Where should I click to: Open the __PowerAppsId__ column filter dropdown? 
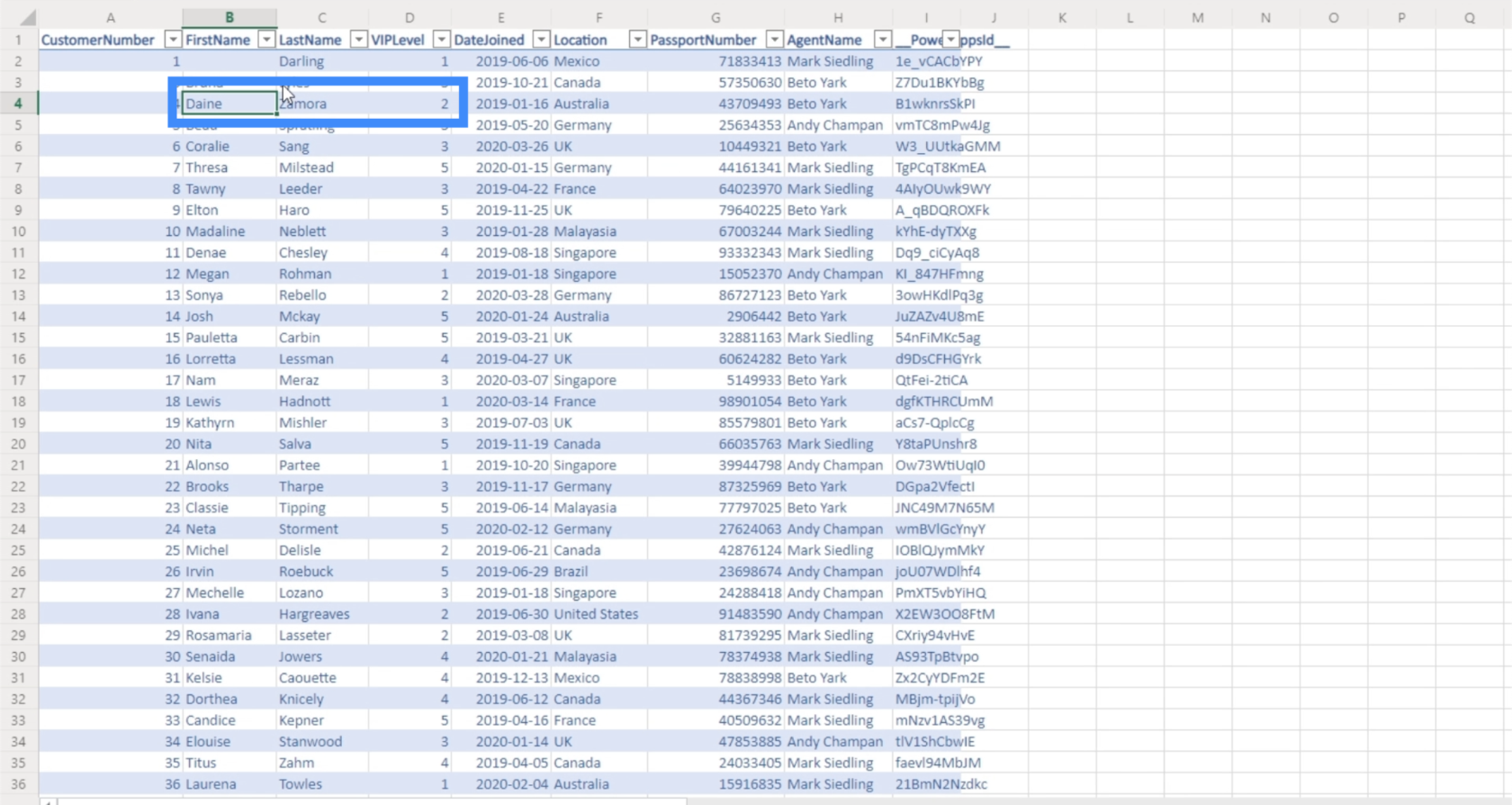tap(950, 40)
